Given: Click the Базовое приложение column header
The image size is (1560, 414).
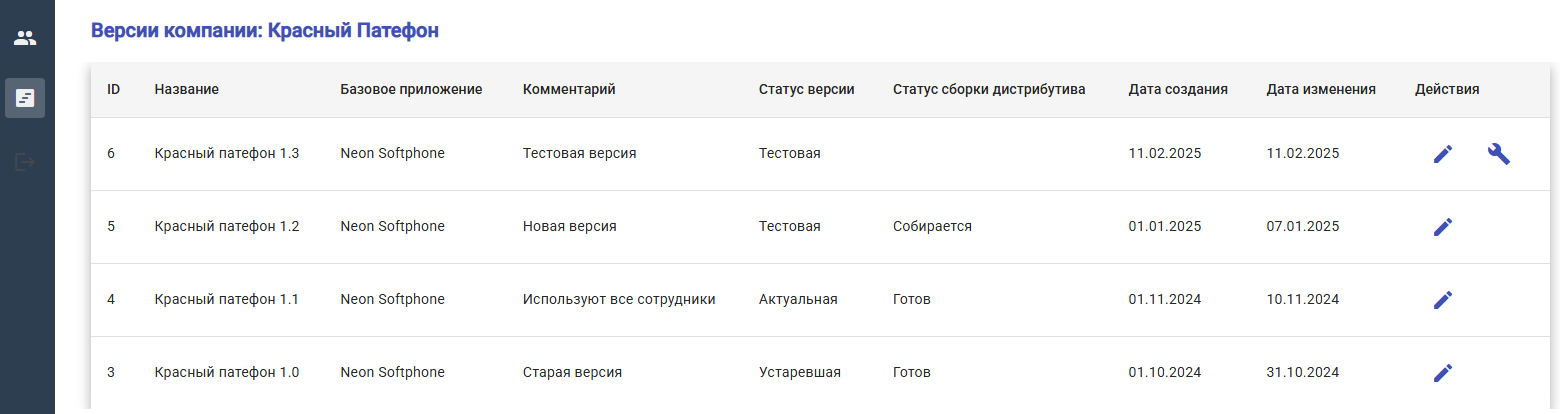Looking at the screenshot, I should coord(411,89).
